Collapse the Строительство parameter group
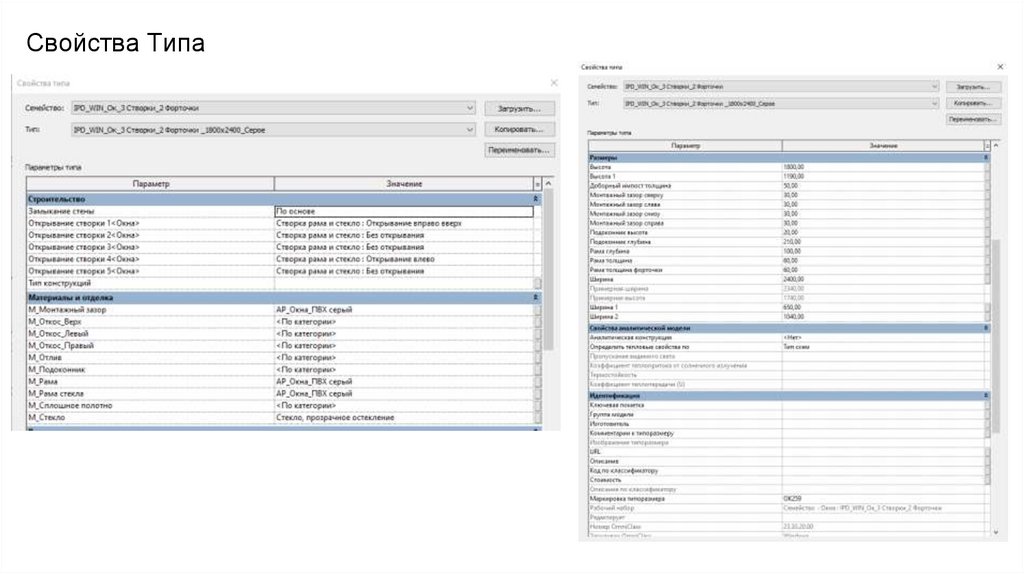 pyautogui.click(x=537, y=199)
